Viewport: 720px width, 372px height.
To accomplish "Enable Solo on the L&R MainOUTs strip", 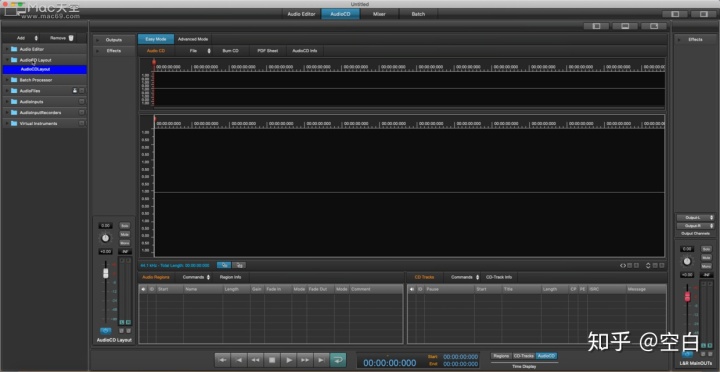I will pos(706,249).
